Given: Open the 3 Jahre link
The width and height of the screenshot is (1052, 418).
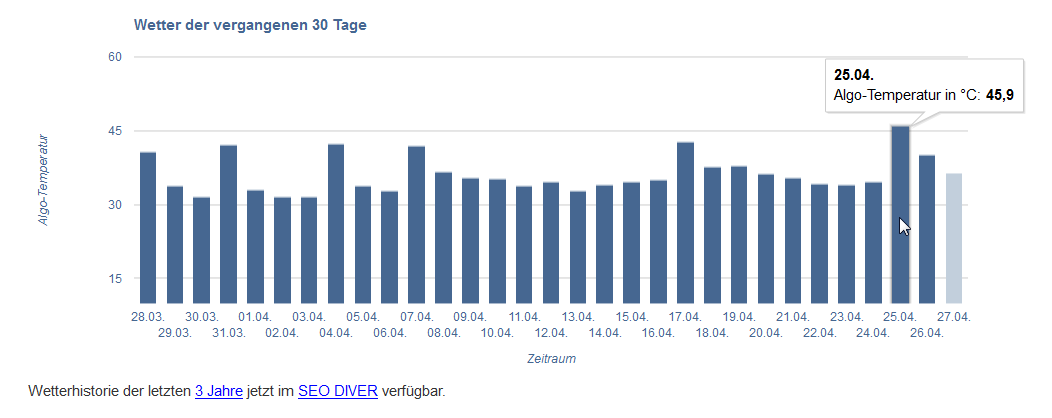Looking at the screenshot, I should (218, 391).
